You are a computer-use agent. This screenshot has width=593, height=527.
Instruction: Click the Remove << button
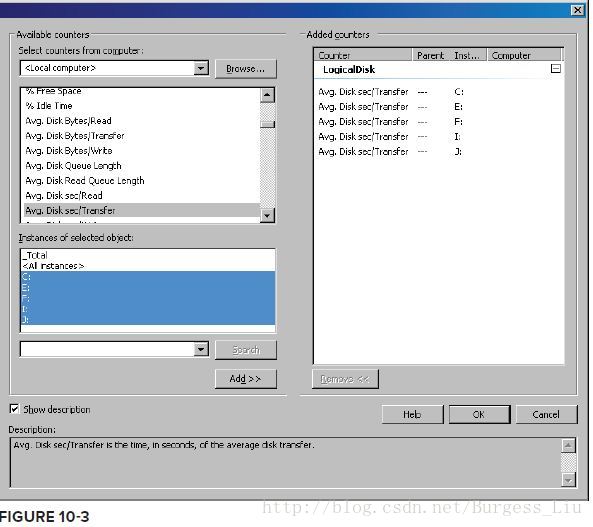(x=345, y=379)
